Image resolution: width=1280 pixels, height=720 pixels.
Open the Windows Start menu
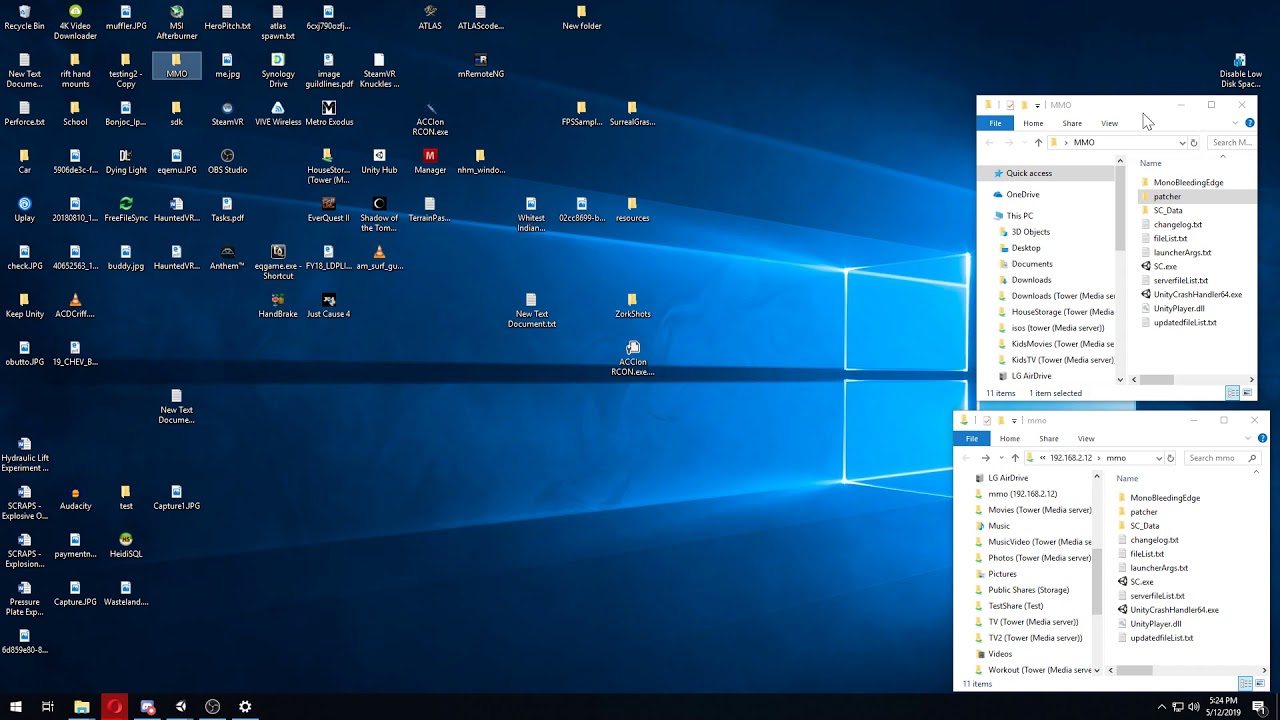(x=16, y=706)
